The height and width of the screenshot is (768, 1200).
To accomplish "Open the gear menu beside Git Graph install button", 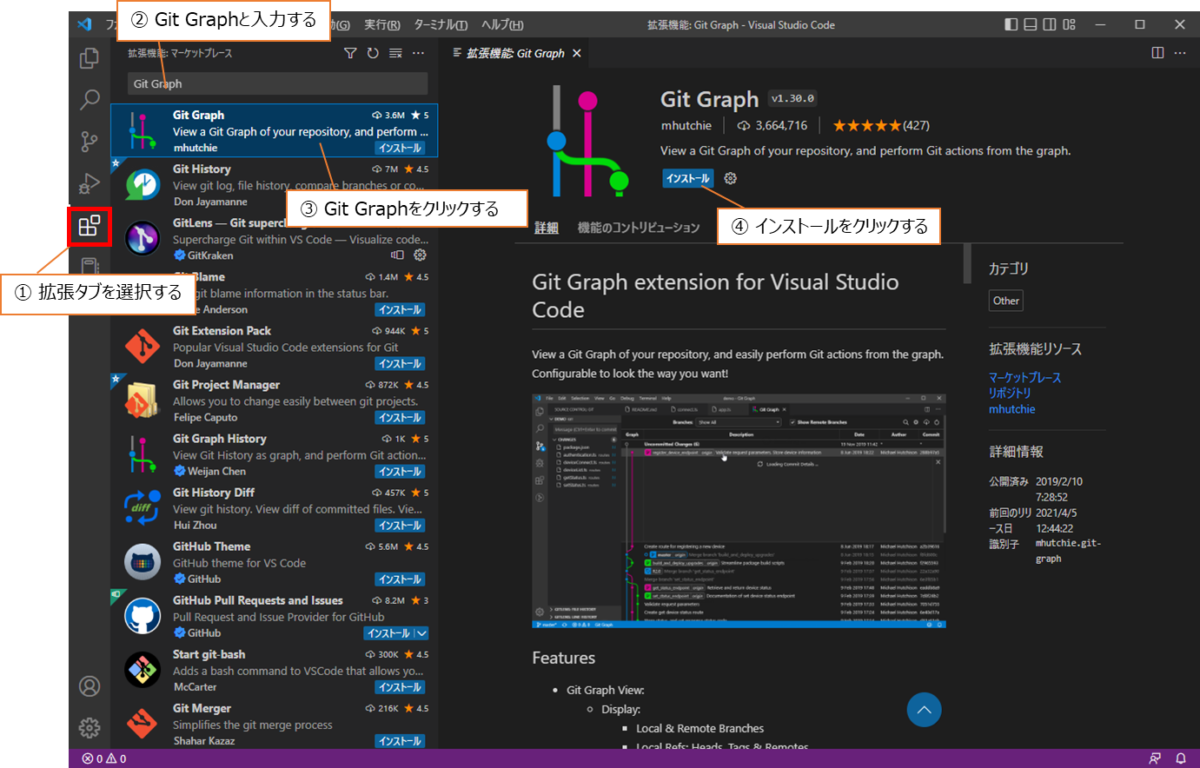I will (x=730, y=179).
